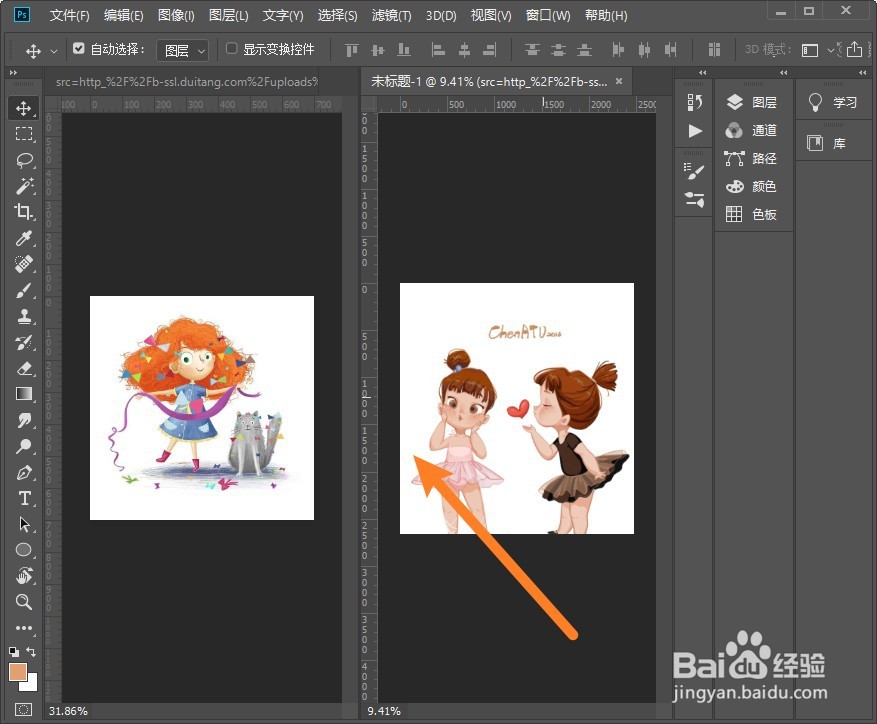The height and width of the screenshot is (724, 877).
Task: Open the 滤镜(T) menu
Action: pos(392,16)
